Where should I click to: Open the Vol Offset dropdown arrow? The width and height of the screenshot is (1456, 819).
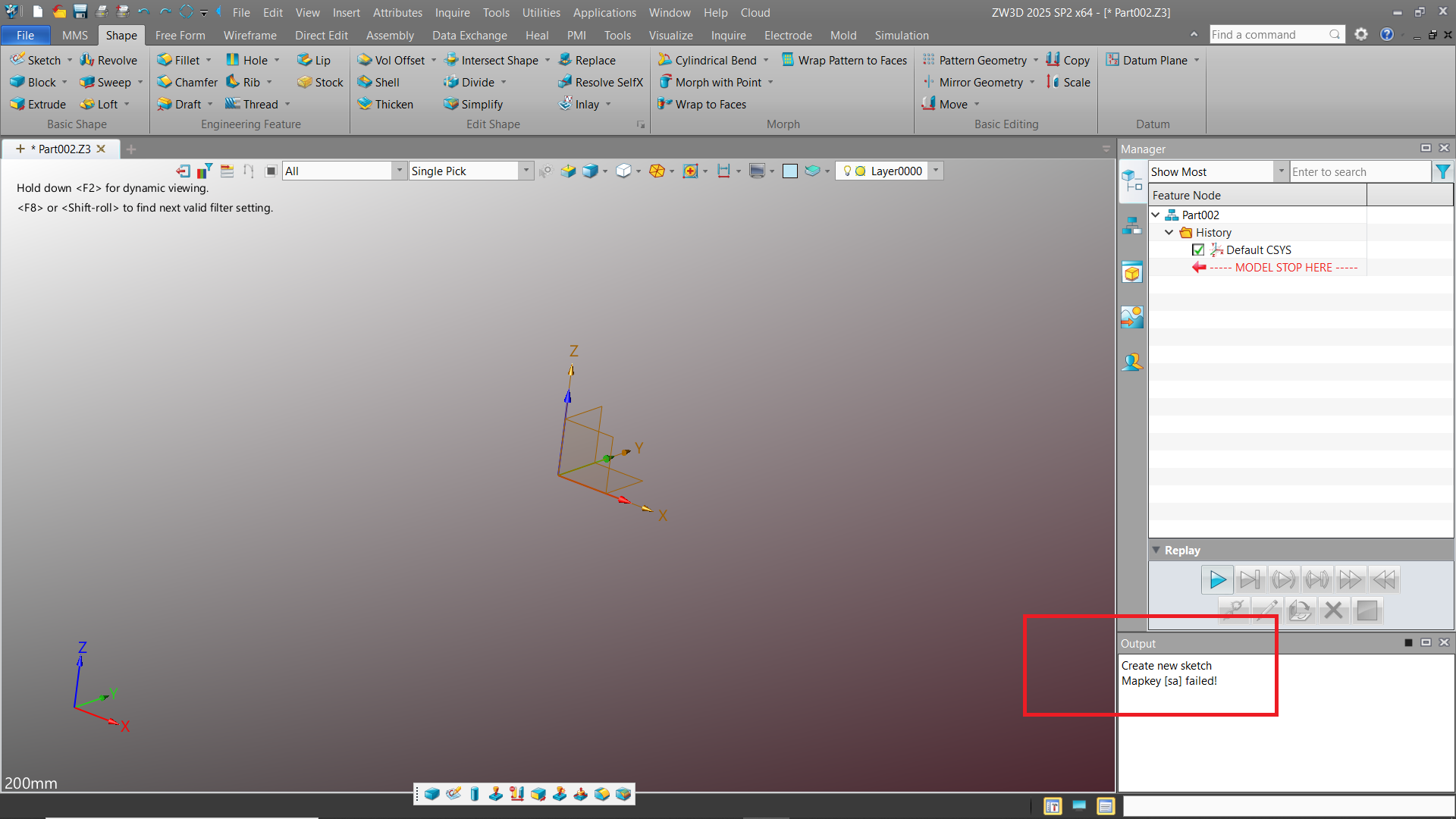click(434, 60)
